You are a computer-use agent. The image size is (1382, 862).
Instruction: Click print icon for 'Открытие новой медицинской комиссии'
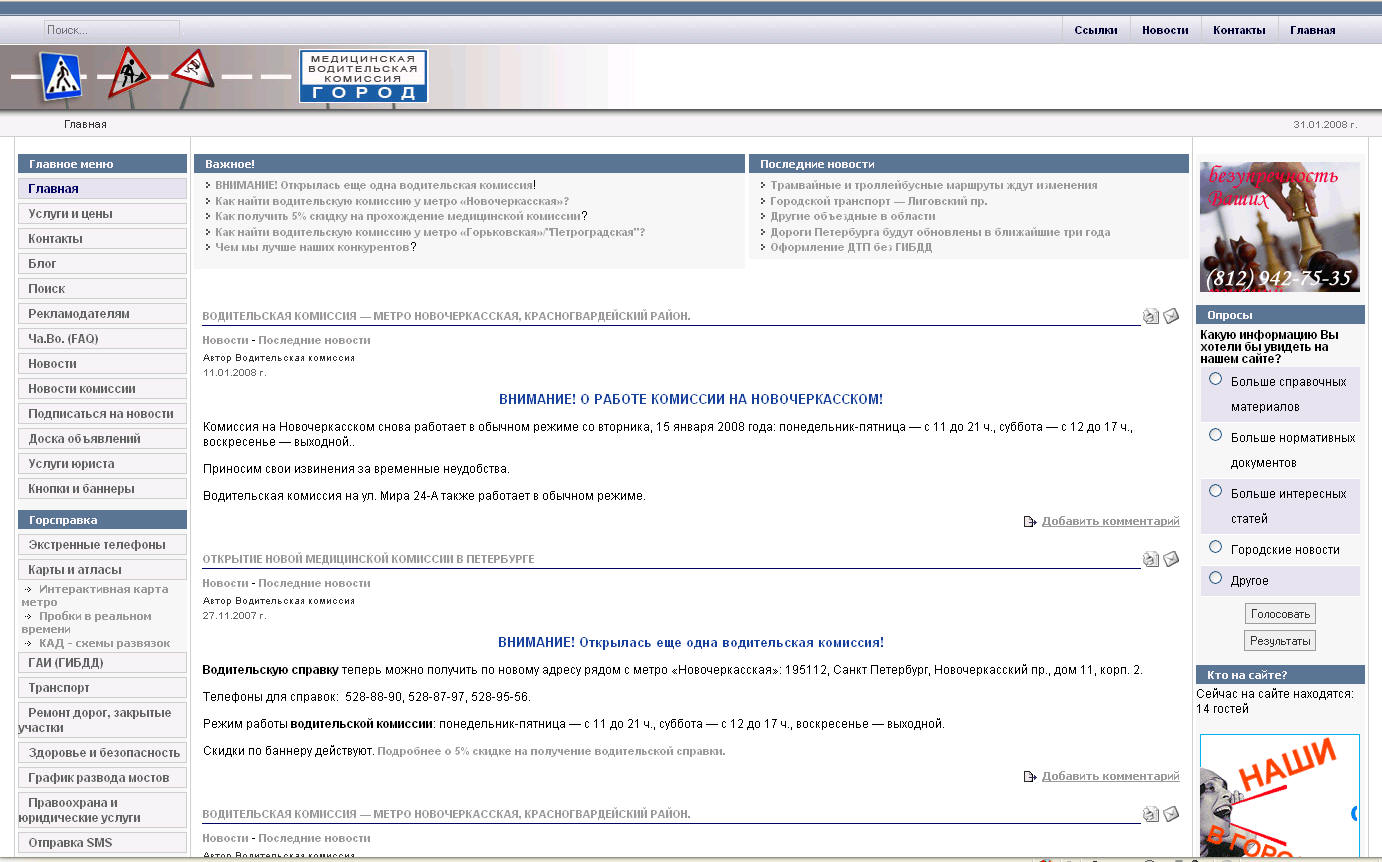pyautogui.click(x=1151, y=559)
